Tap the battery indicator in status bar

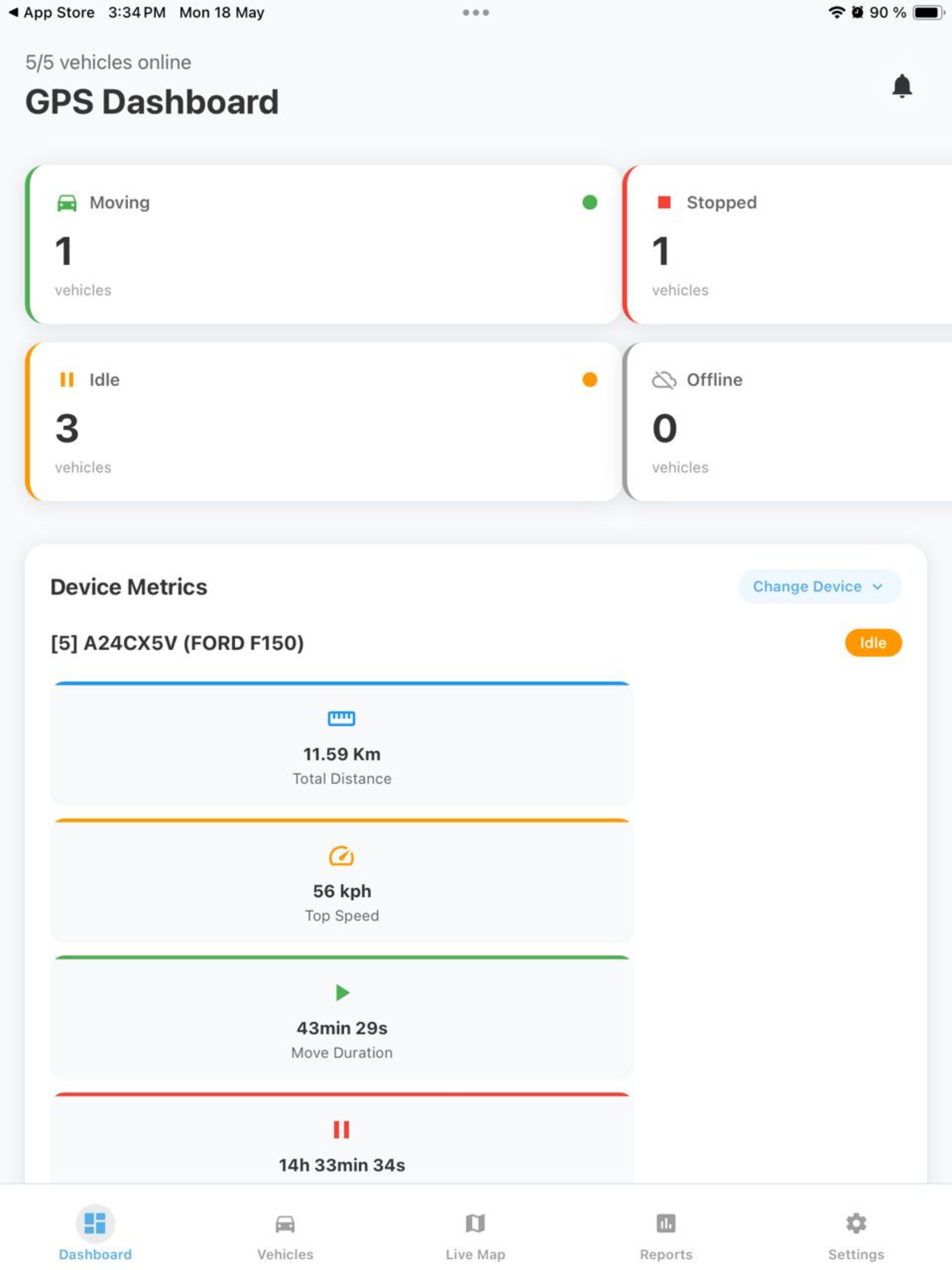pyautogui.click(x=929, y=12)
